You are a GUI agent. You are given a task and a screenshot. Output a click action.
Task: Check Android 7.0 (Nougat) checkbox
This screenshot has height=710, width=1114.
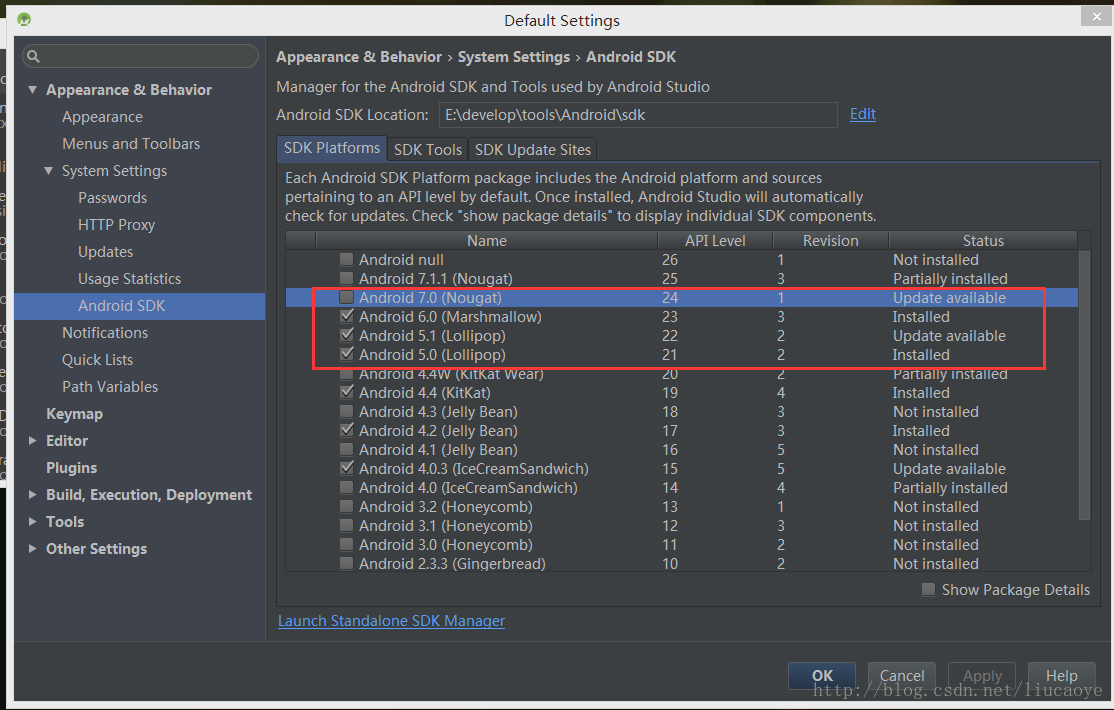[x=346, y=297]
